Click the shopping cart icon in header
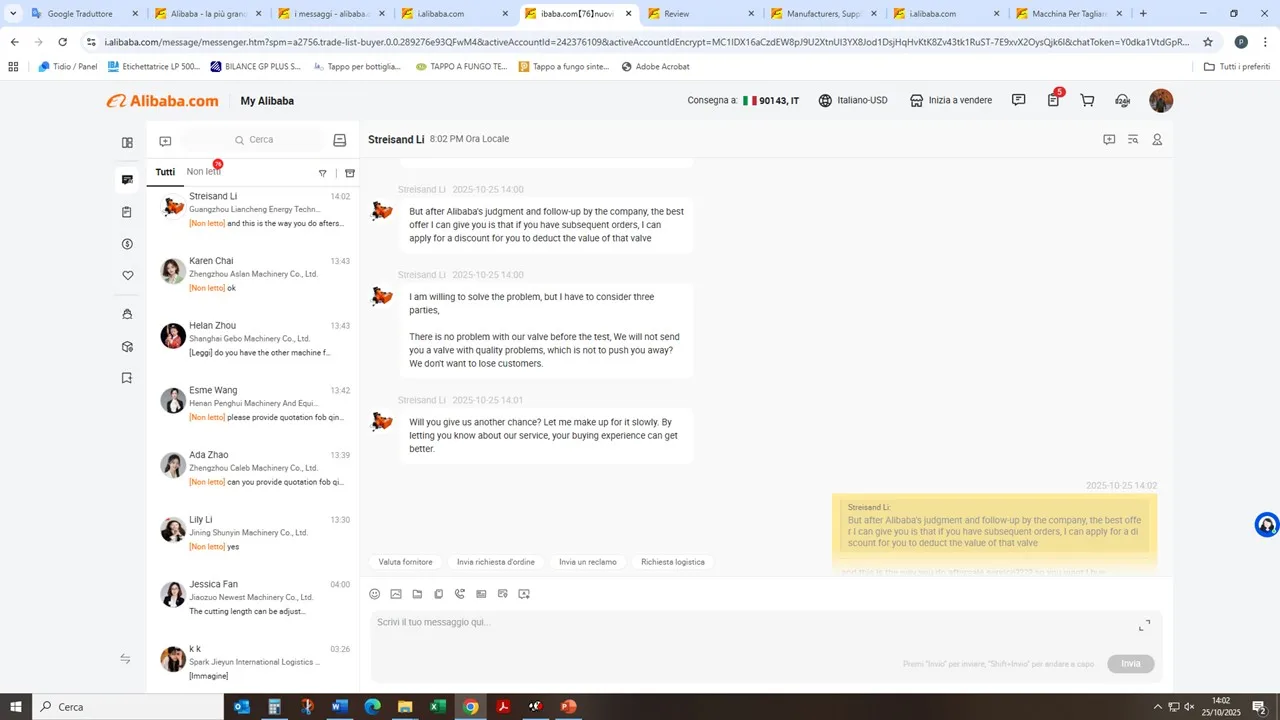The width and height of the screenshot is (1280, 720). tap(1087, 101)
